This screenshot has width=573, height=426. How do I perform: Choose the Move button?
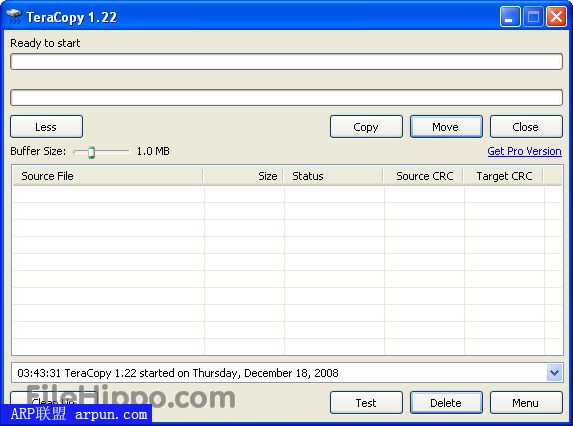tap(446, 127)
